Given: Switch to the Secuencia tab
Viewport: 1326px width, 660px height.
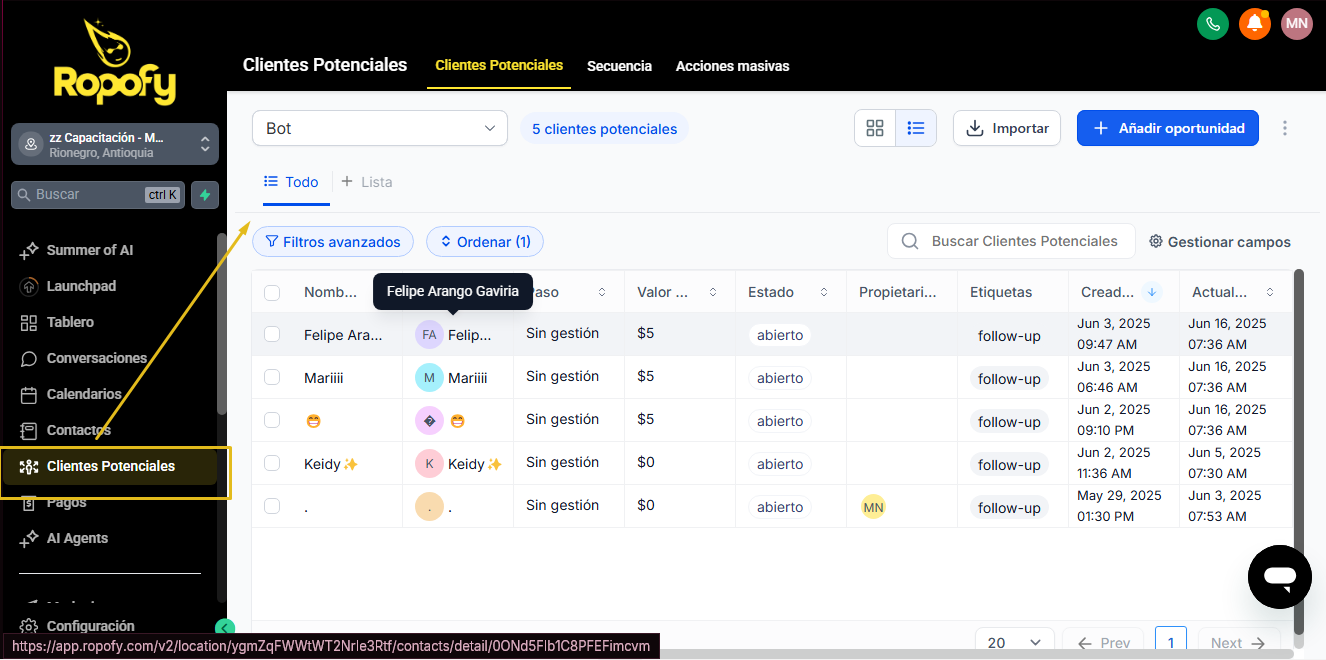Looking at the screenshot, I should (x=619, y=66).
